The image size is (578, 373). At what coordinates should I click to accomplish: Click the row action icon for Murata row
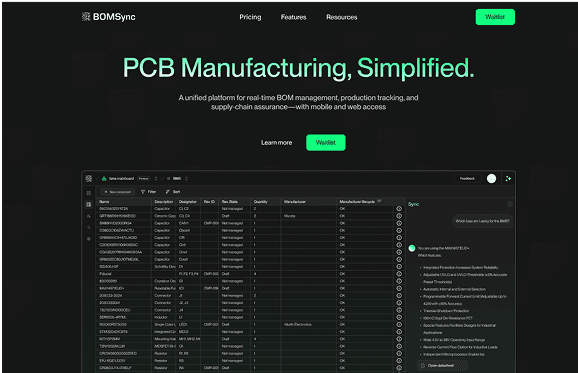pos(399,216)
